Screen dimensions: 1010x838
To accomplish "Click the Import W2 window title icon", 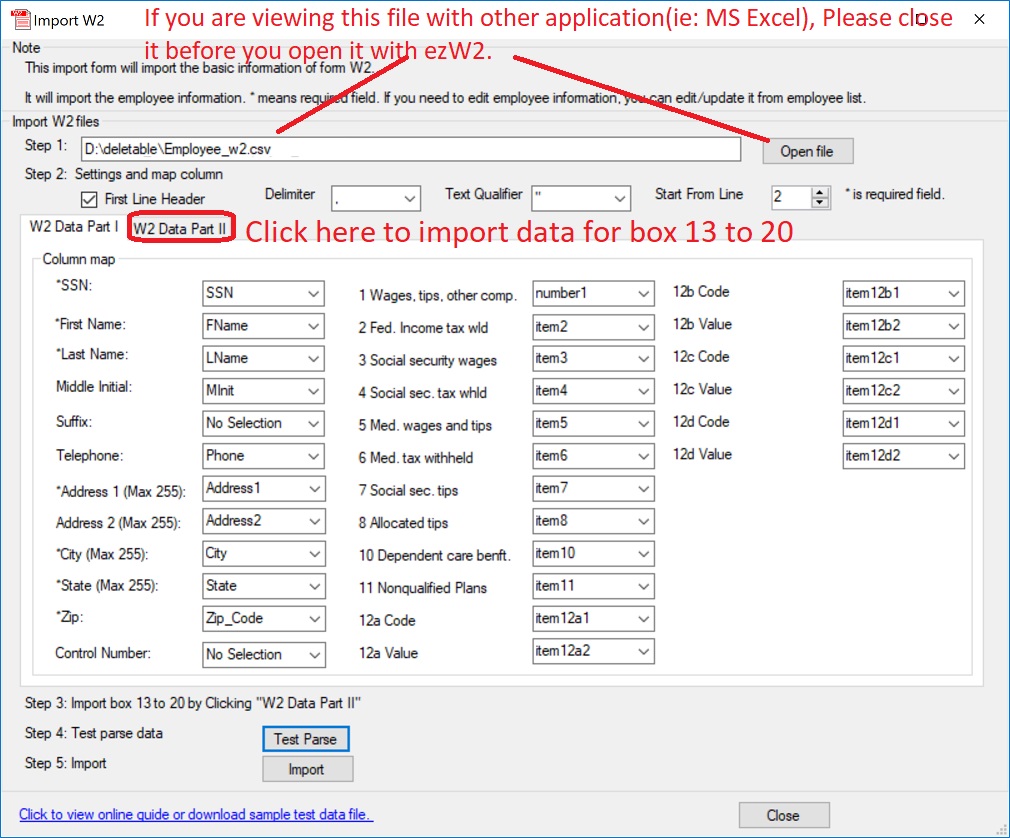I will tap(19, 20).
